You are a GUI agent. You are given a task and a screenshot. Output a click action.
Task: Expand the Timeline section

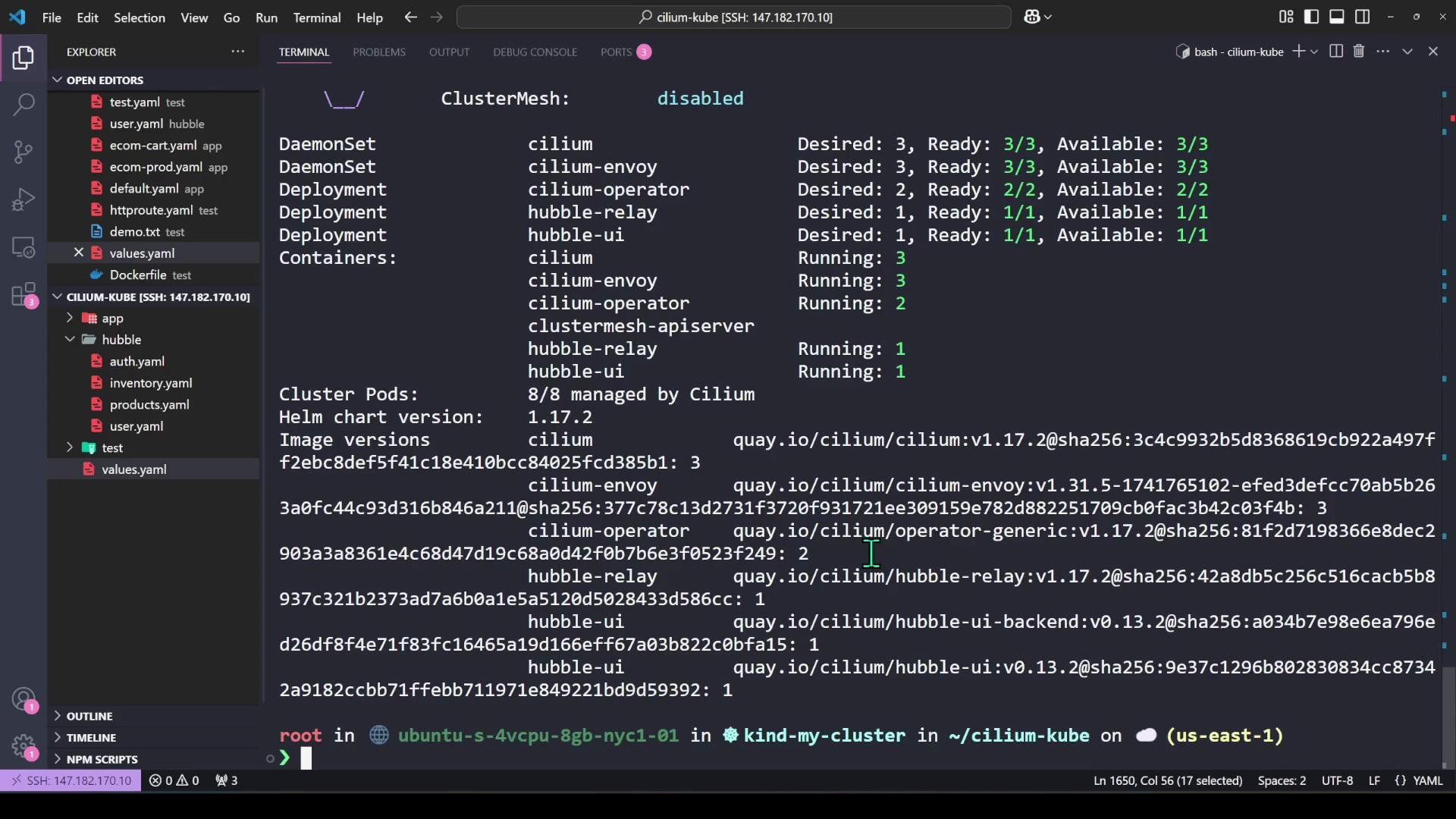[x=57, y=737]
